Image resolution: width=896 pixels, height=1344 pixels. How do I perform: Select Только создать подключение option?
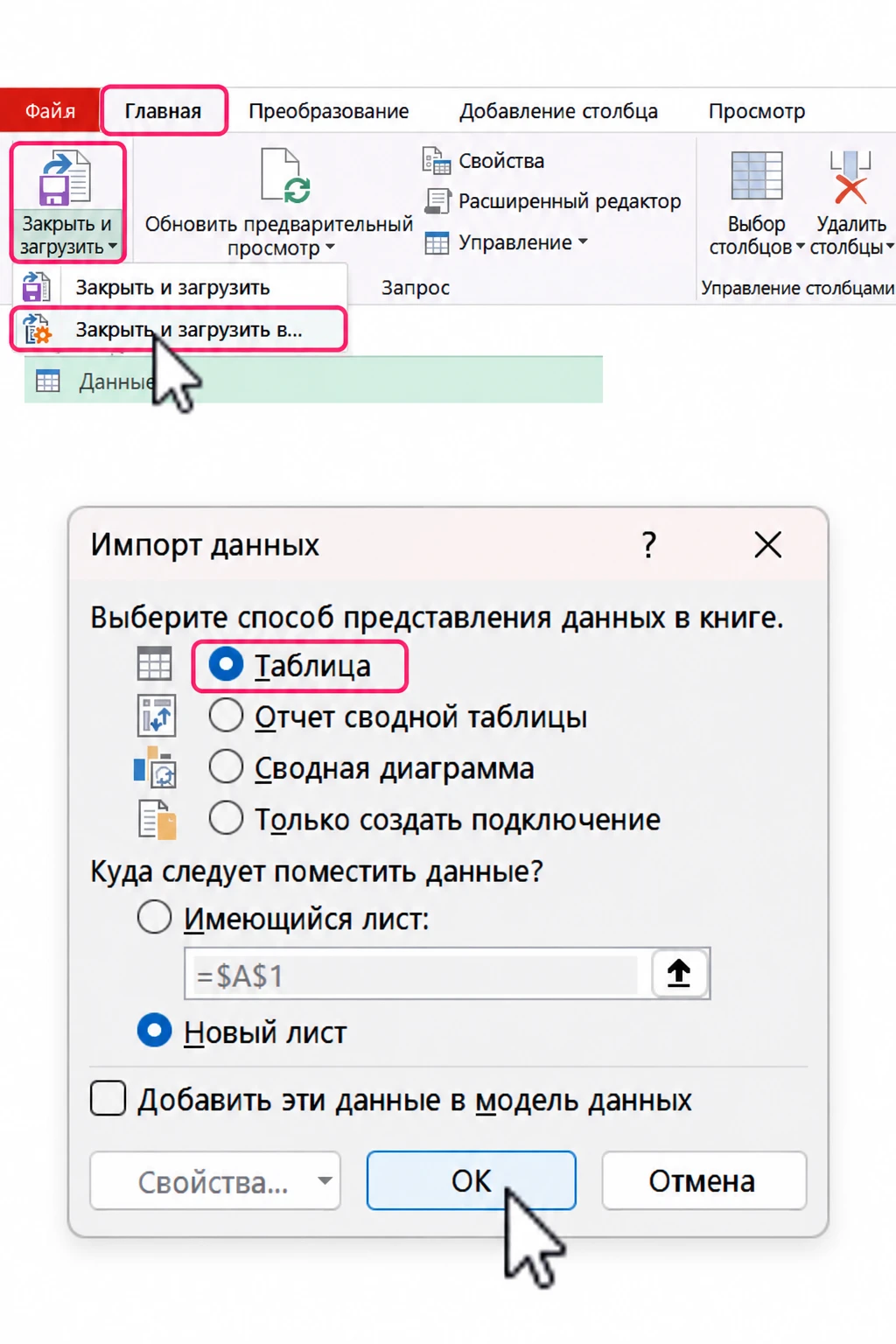pyautogui.click(x=226, y=819)
